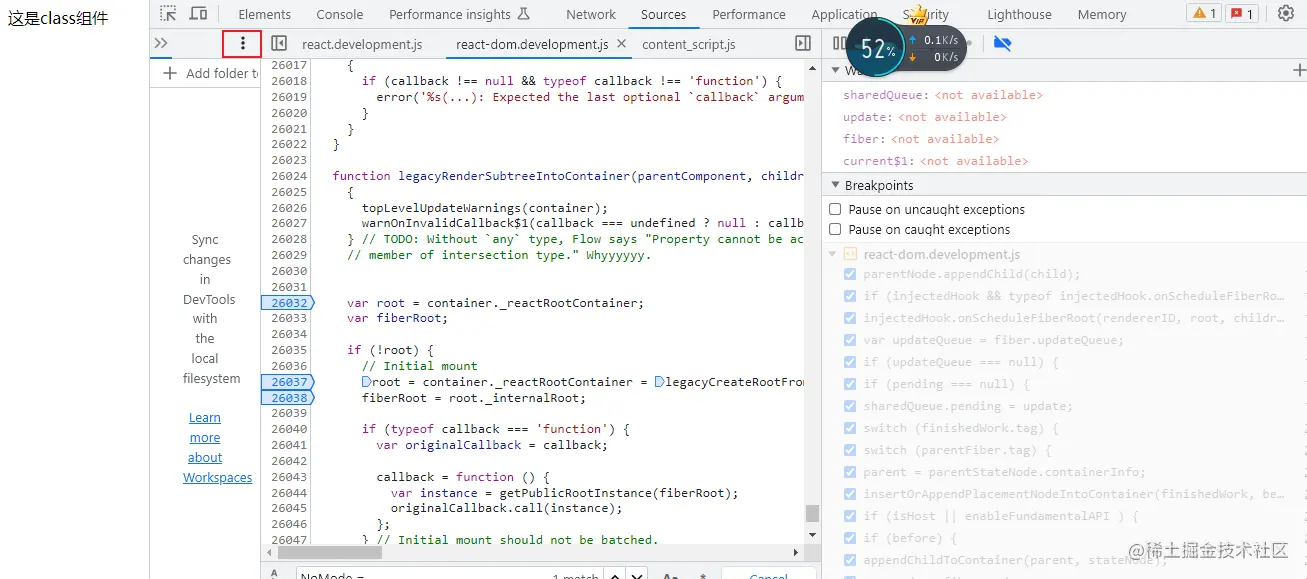
Task: Click the sharedQueue watch expression
Action: point(943,95)
